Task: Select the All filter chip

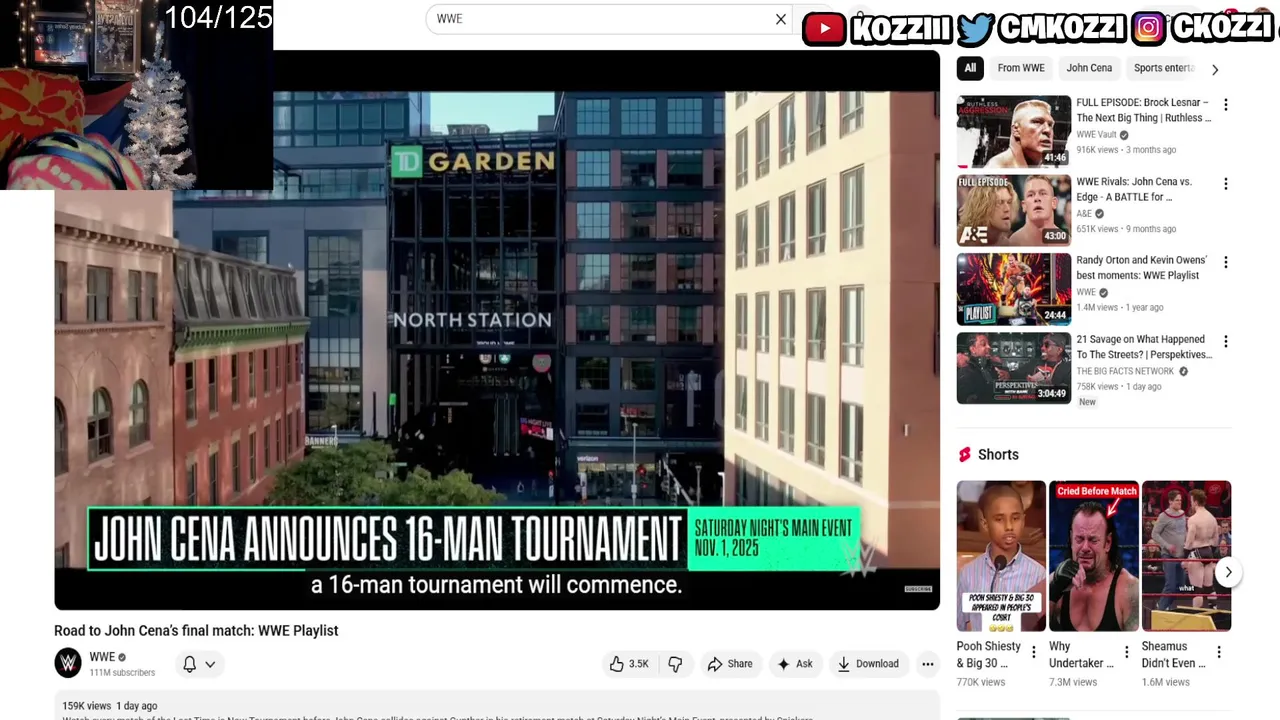Action: [970, 68]
